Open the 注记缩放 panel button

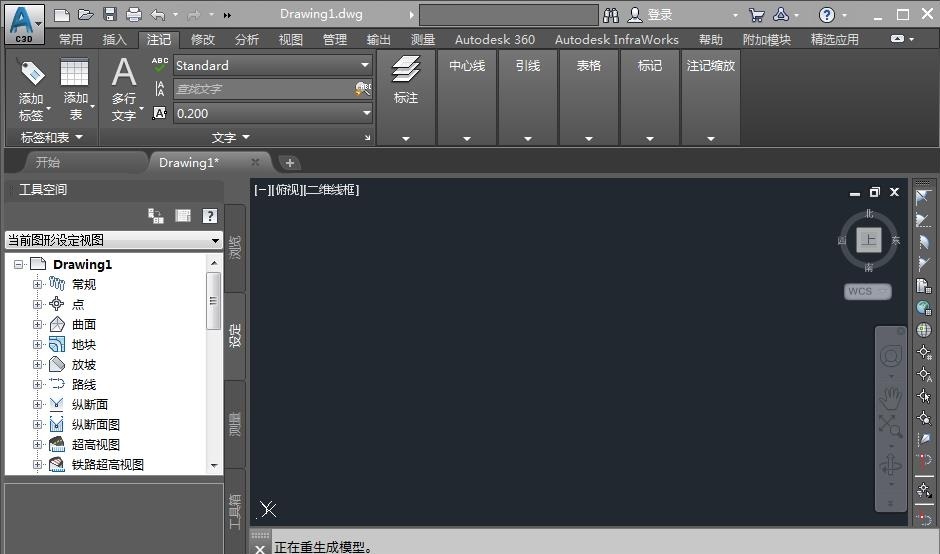[x=711, y=97]
